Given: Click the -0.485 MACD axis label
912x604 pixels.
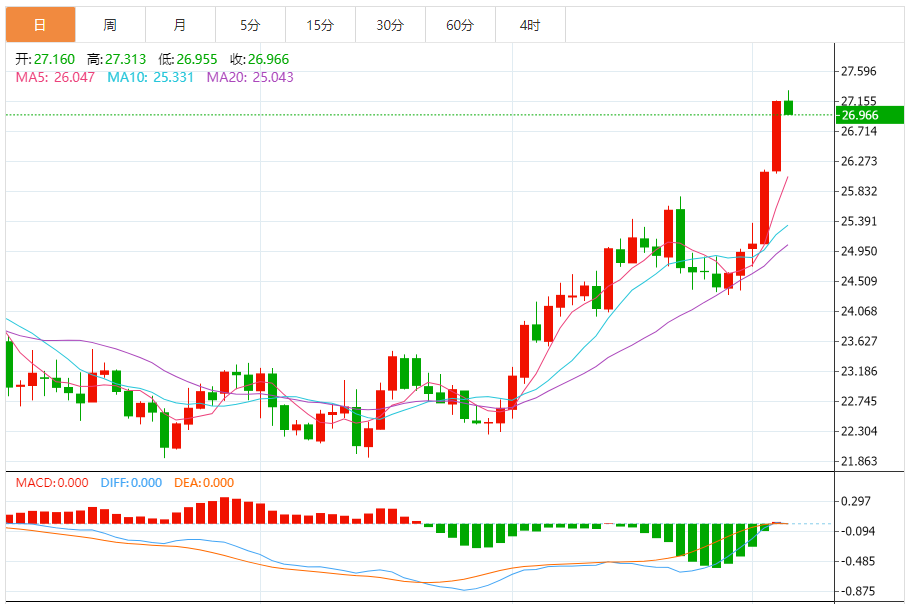Looking at the screenshot, I should pyautogui.click(x=856, y=562).
